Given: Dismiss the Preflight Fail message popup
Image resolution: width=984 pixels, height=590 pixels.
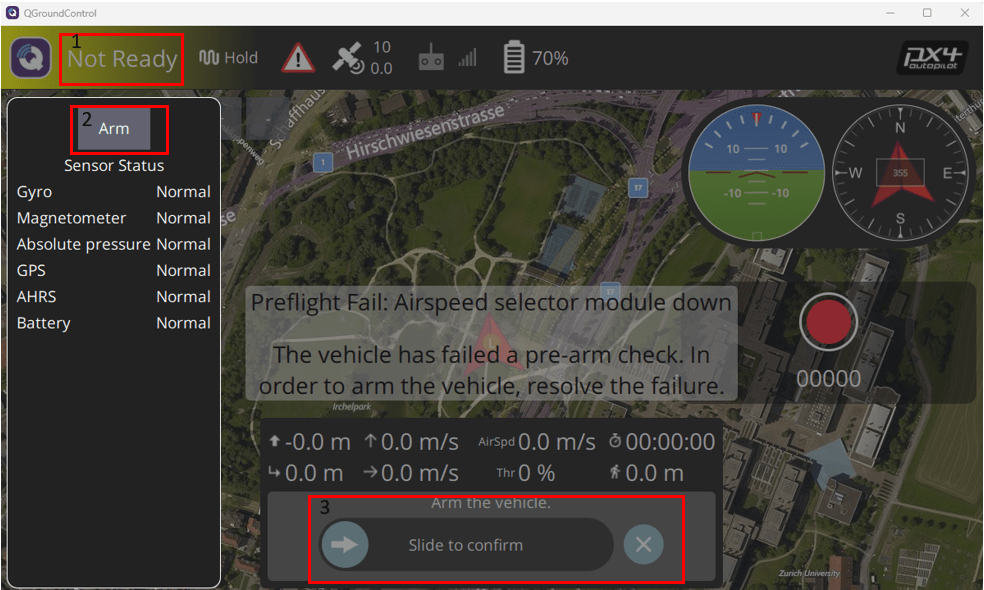Looking at the screenshot, I should tap(491, 343).
